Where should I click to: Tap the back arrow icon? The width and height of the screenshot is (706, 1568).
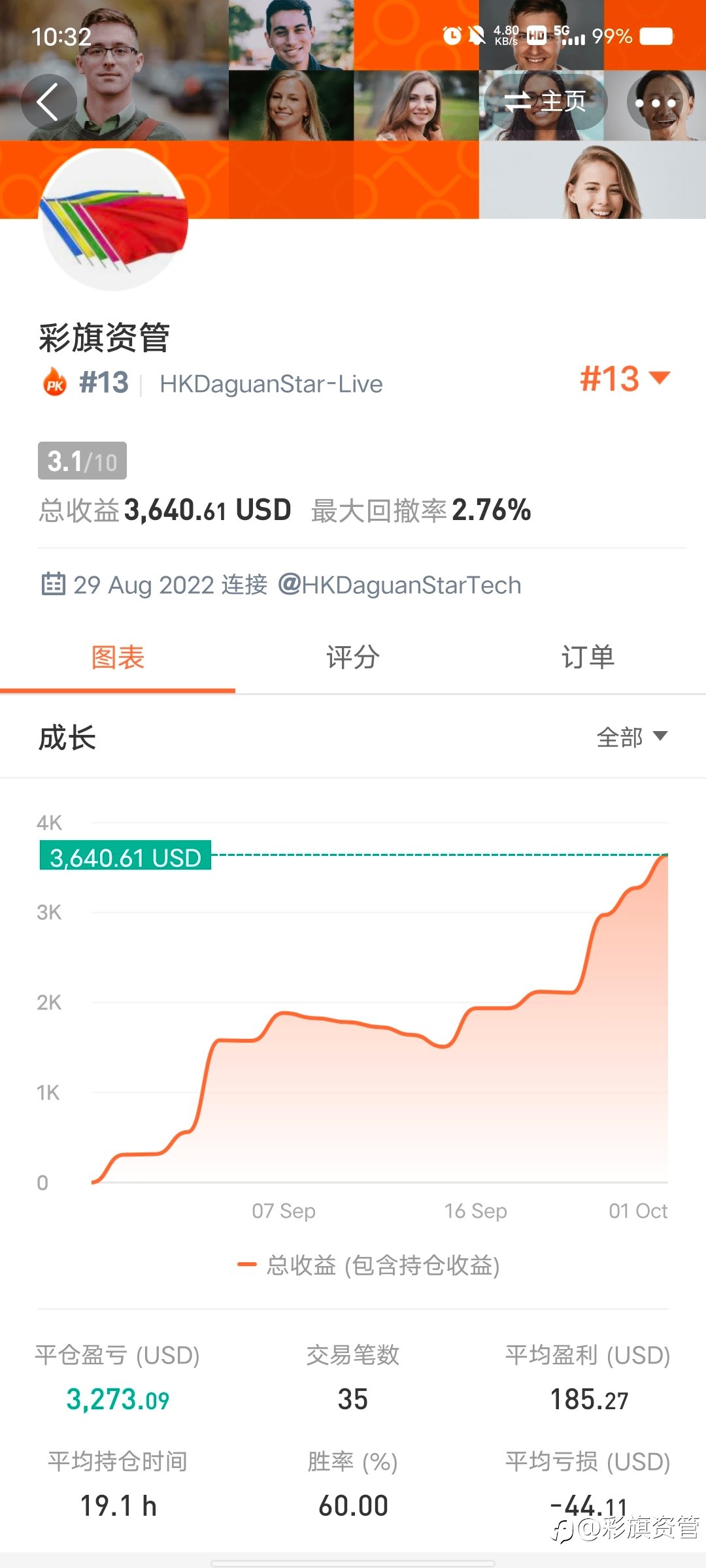pyautogui.click(x=49, y=102)
